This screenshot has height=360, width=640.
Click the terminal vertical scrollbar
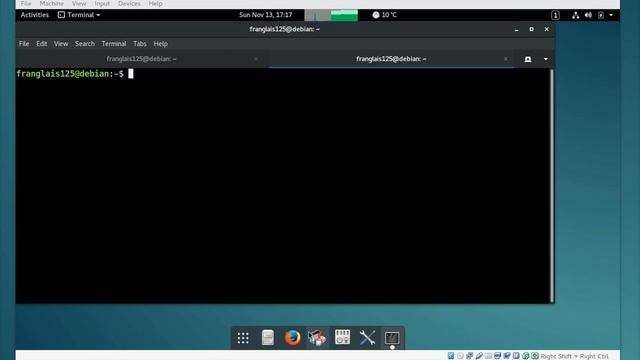552,185
